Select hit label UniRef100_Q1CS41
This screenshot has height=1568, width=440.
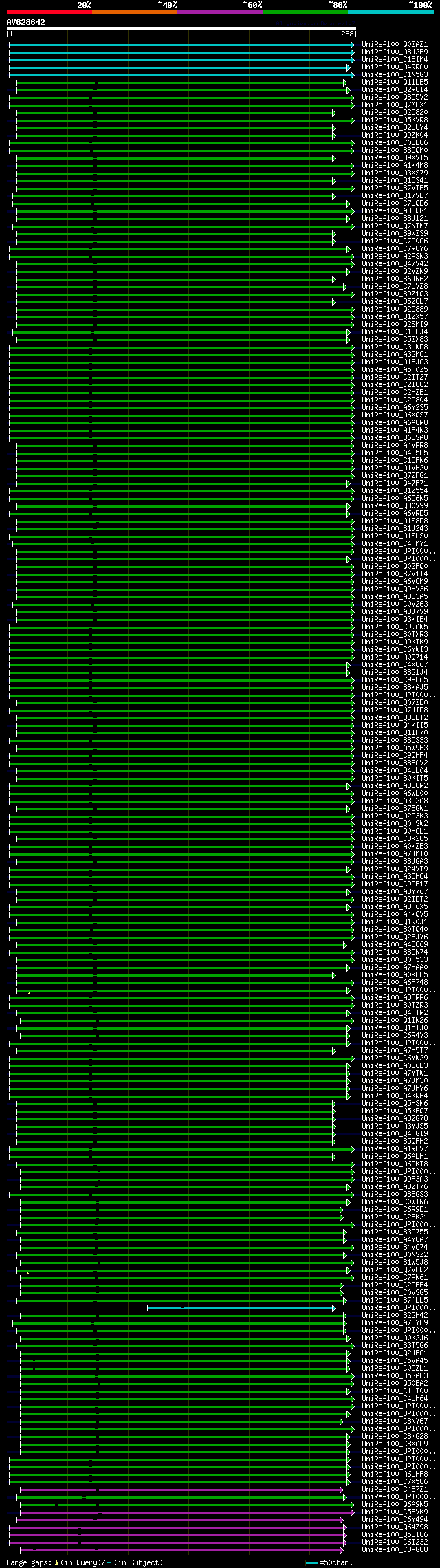click(x=395, y=181)
